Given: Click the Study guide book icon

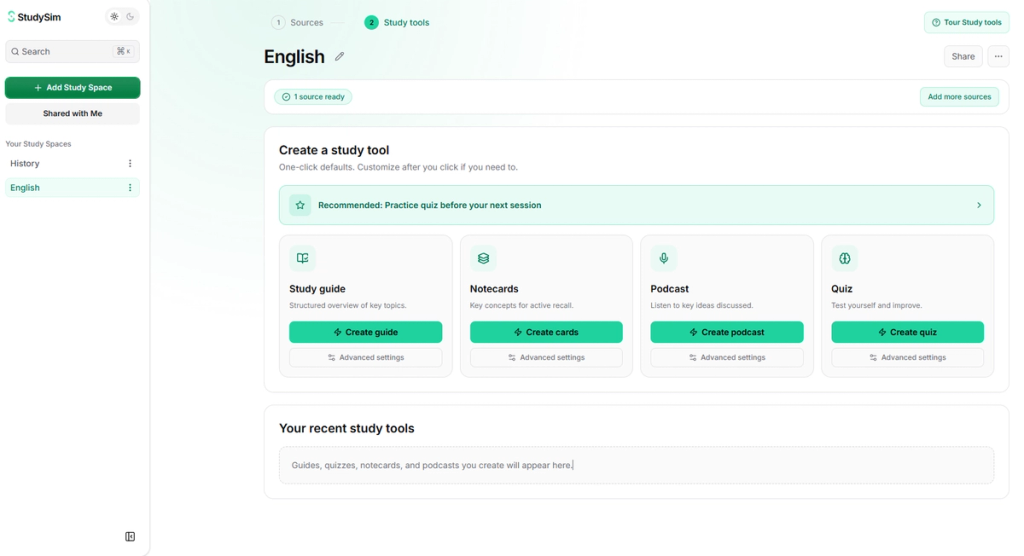Looking at the screenshot, I should point(302,258).
